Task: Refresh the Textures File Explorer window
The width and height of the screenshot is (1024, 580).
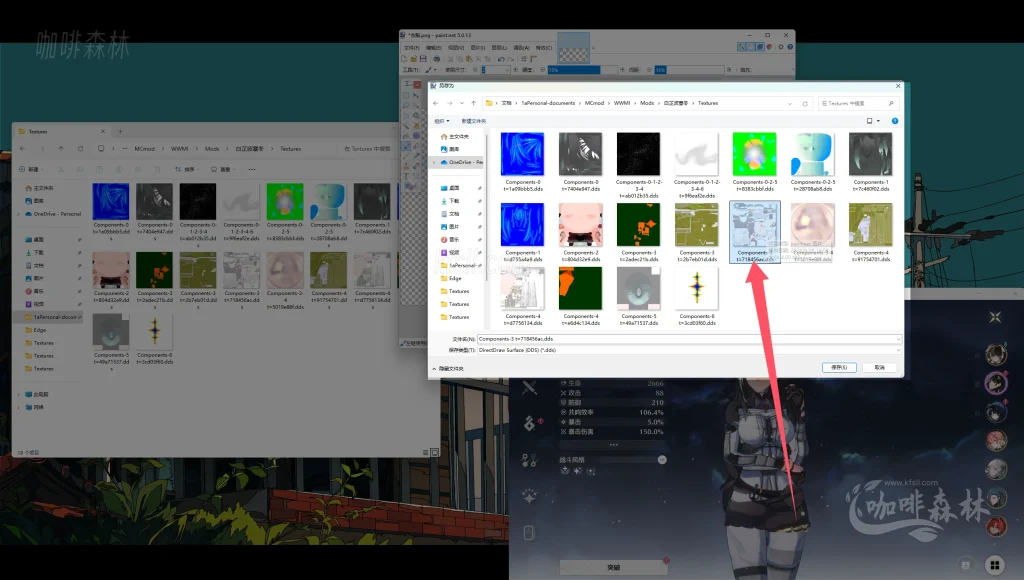Action: coord(80,149)
